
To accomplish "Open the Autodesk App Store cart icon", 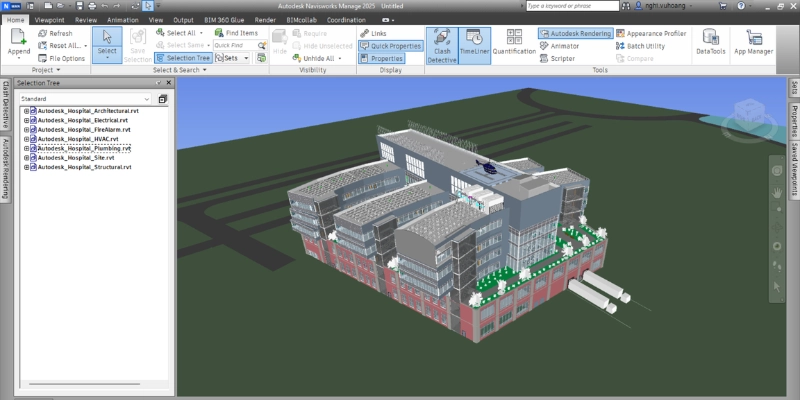I will (722, 6).
